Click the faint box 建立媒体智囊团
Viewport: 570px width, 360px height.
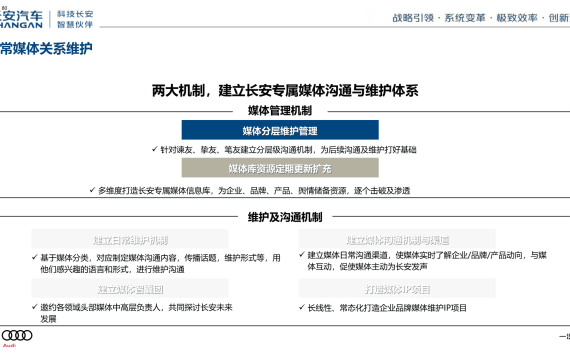(x=130, y=288)
